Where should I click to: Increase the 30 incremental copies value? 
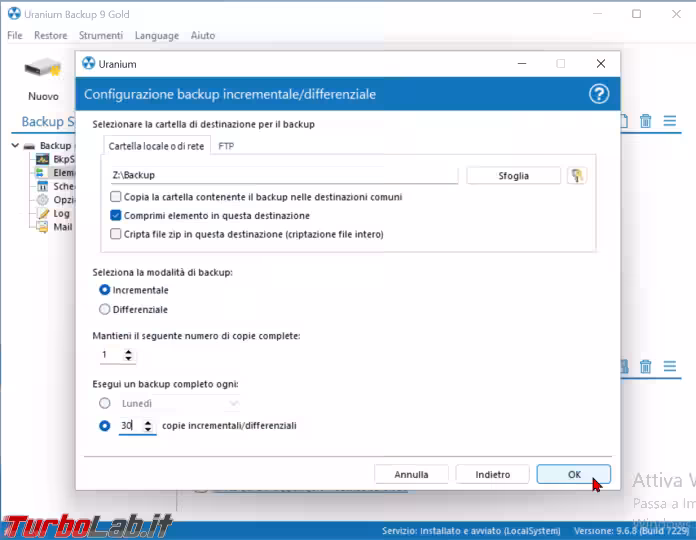148,422
